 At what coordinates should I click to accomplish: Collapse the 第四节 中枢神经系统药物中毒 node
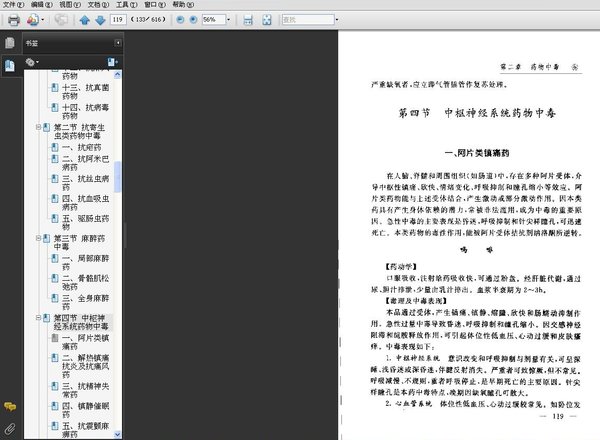[x=38, y=318]
